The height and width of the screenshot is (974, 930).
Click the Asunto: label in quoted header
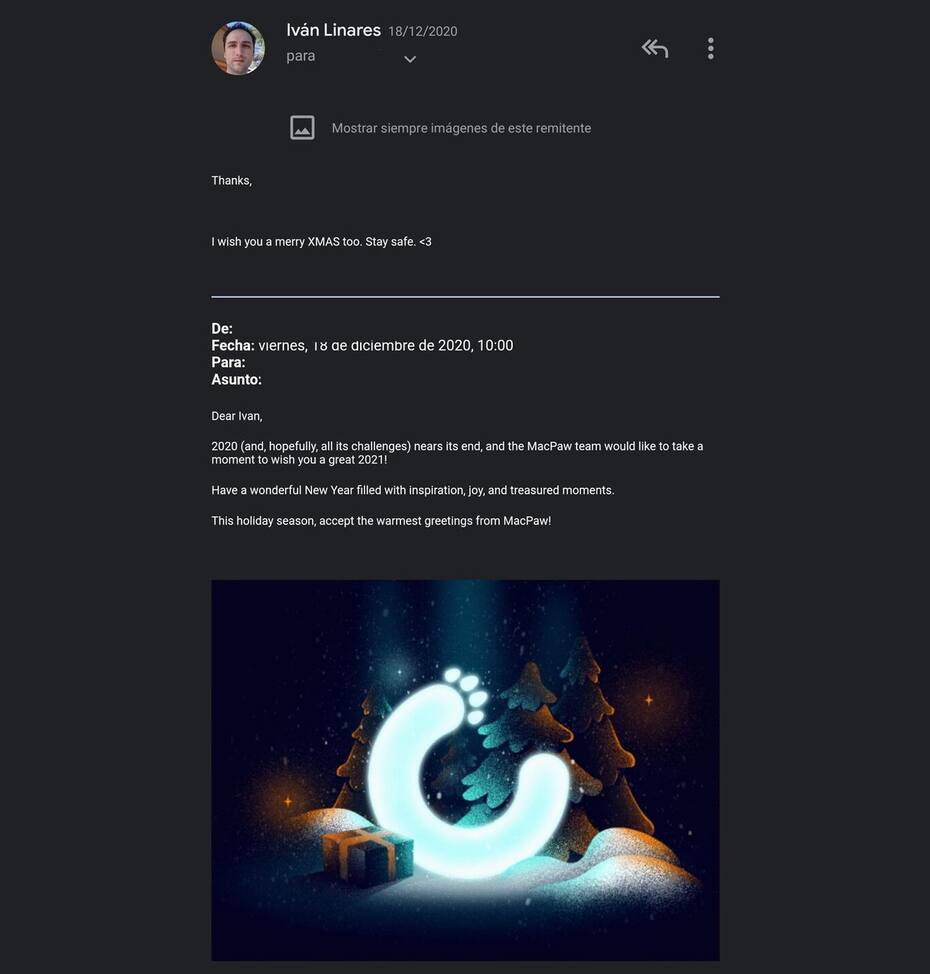tap(236, 380)
